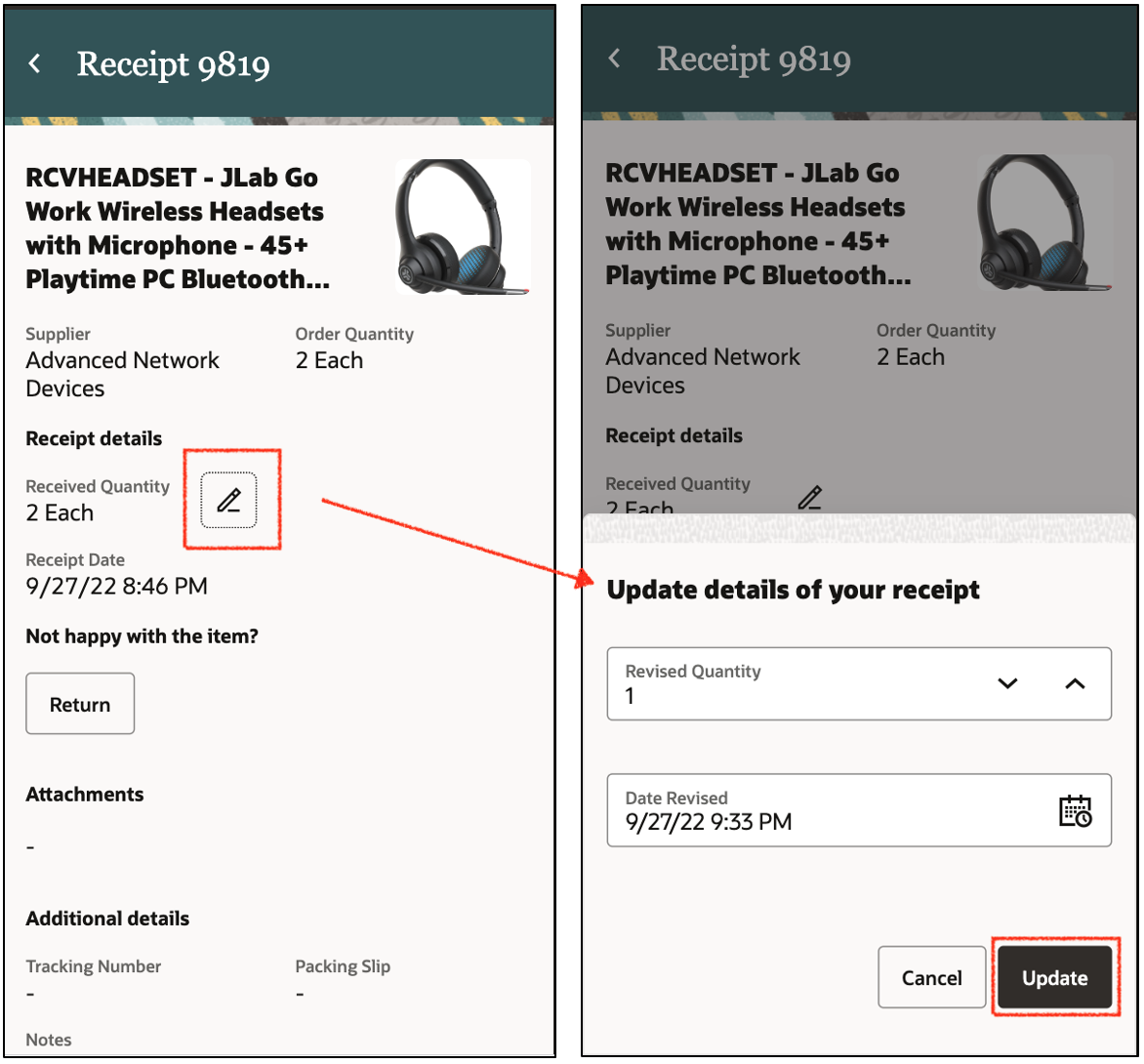Viewport: 1144px width, 1064px height.
Task: Select 'Update details of your receipt' heading
Action: tap(793, 590)
